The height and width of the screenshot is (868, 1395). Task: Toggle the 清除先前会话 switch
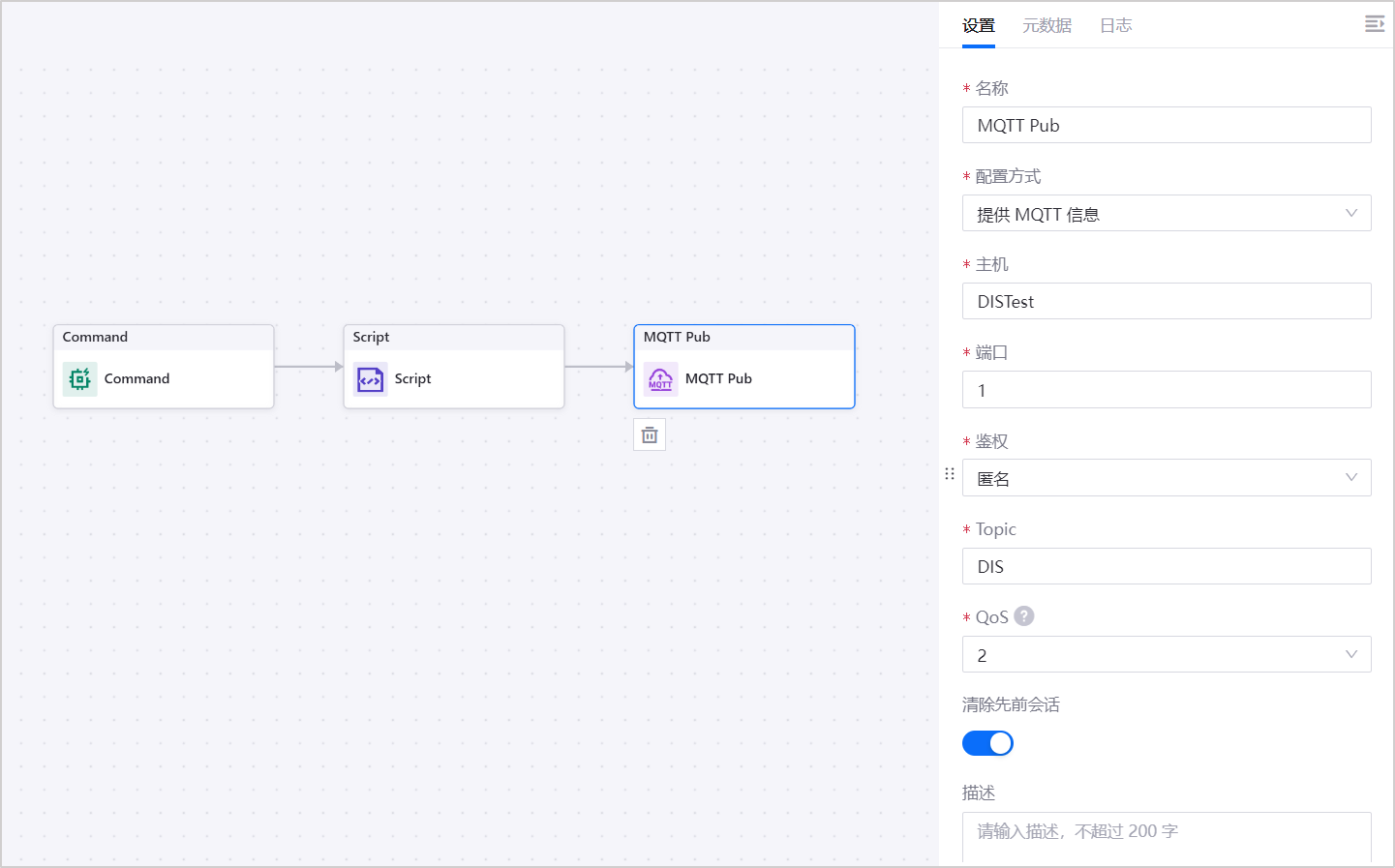[987, 743]
